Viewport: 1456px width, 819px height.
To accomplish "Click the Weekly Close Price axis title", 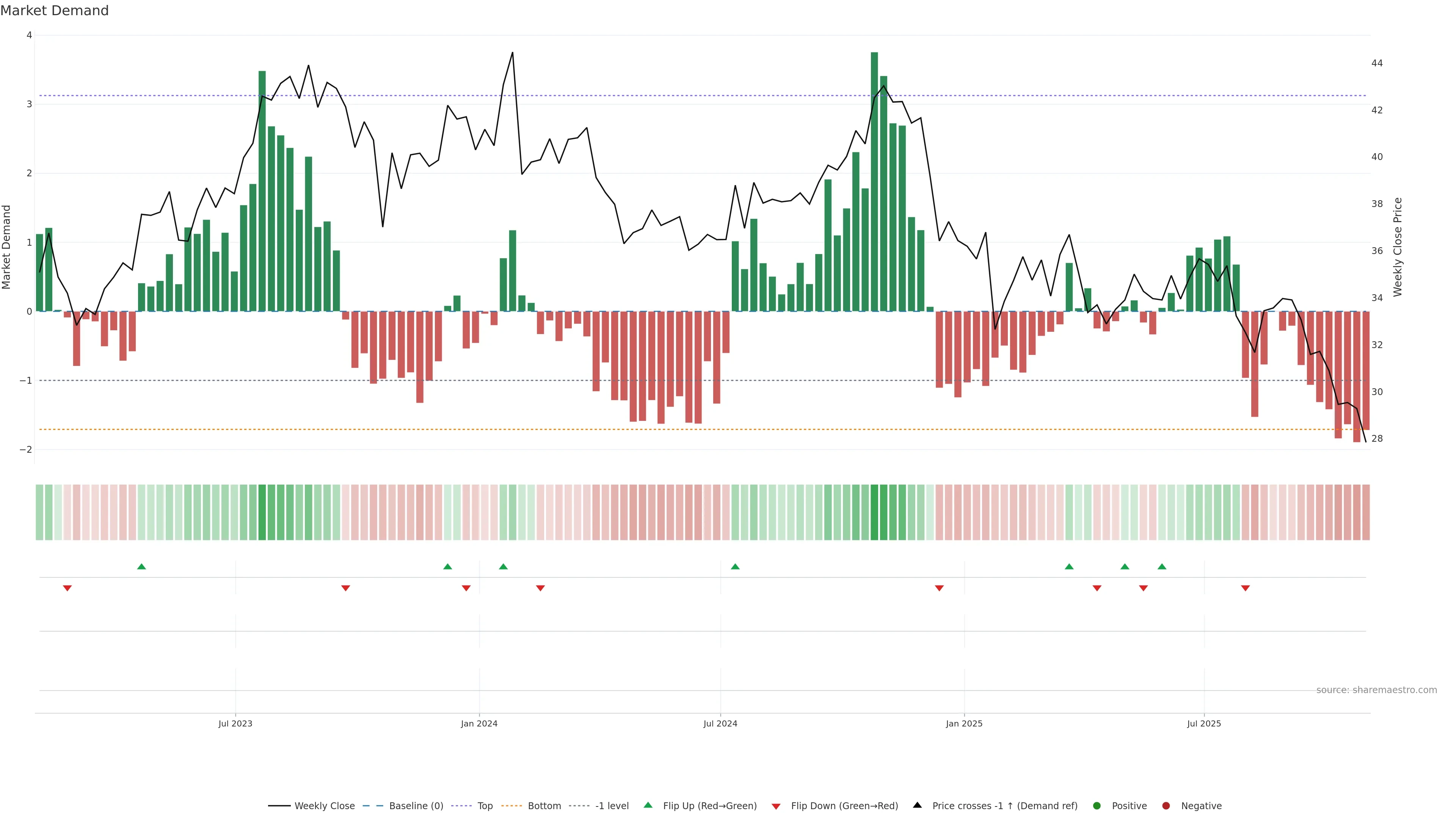I will coord(1397,247).
